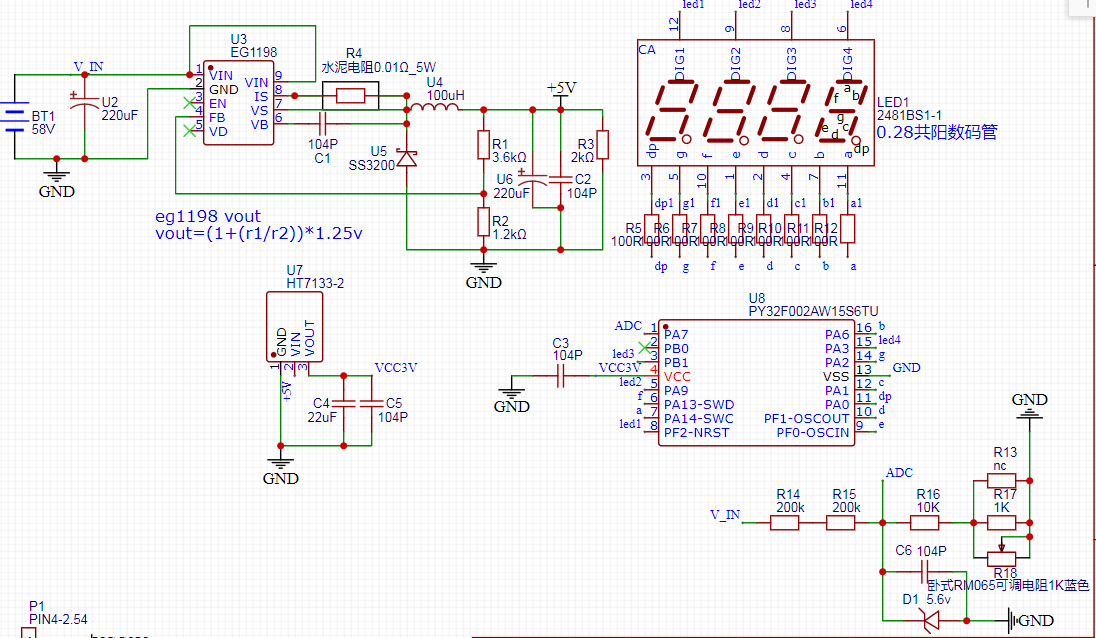The width and height of the screenshot is (1096, 638).
Task: Select the D1 5.6V zener diode
Action: (929, 620)
